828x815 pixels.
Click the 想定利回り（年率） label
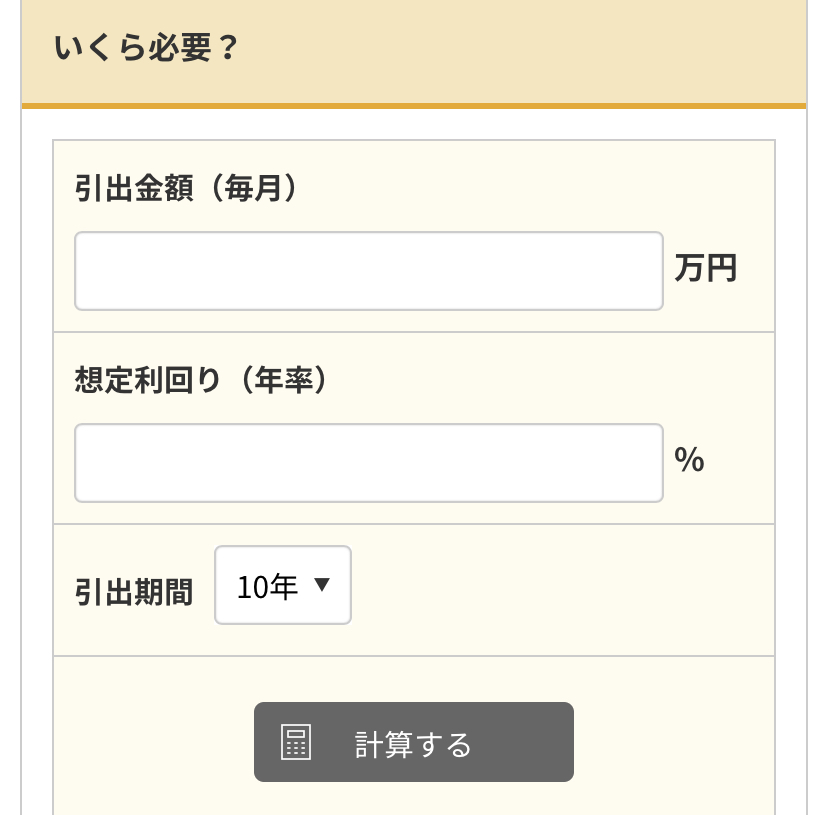tap(201, 380)
